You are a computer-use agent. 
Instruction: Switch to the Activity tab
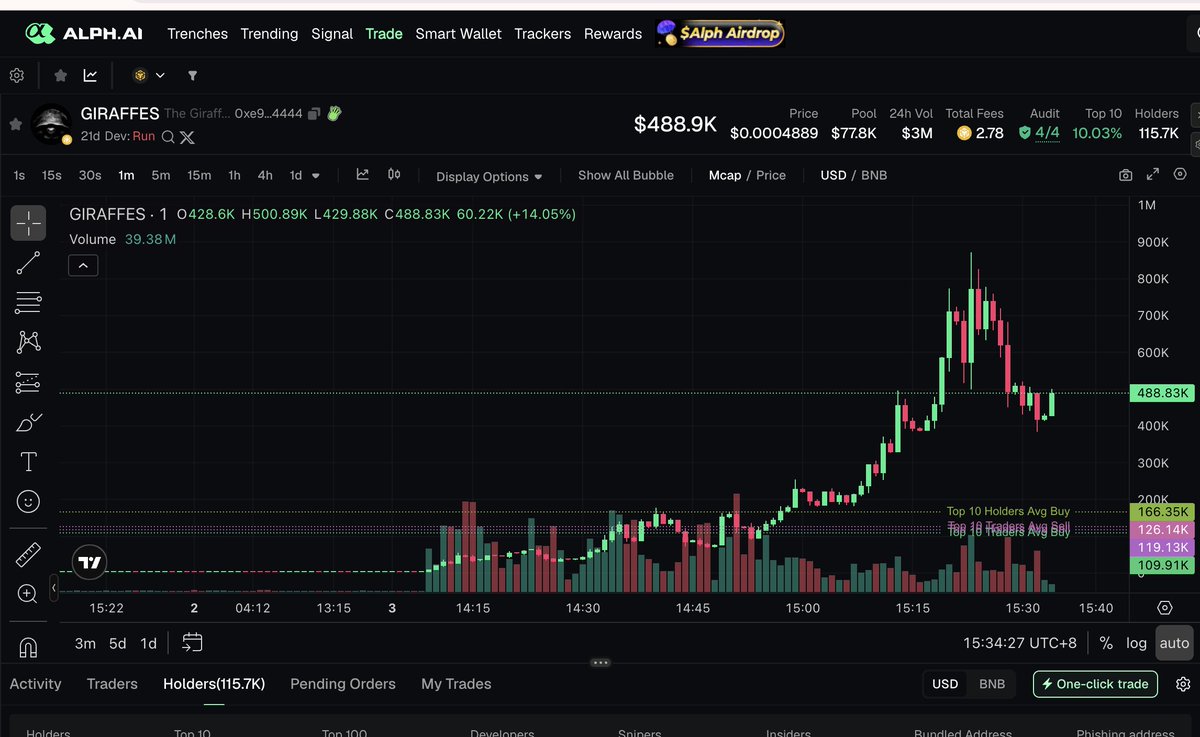(35, 684)
